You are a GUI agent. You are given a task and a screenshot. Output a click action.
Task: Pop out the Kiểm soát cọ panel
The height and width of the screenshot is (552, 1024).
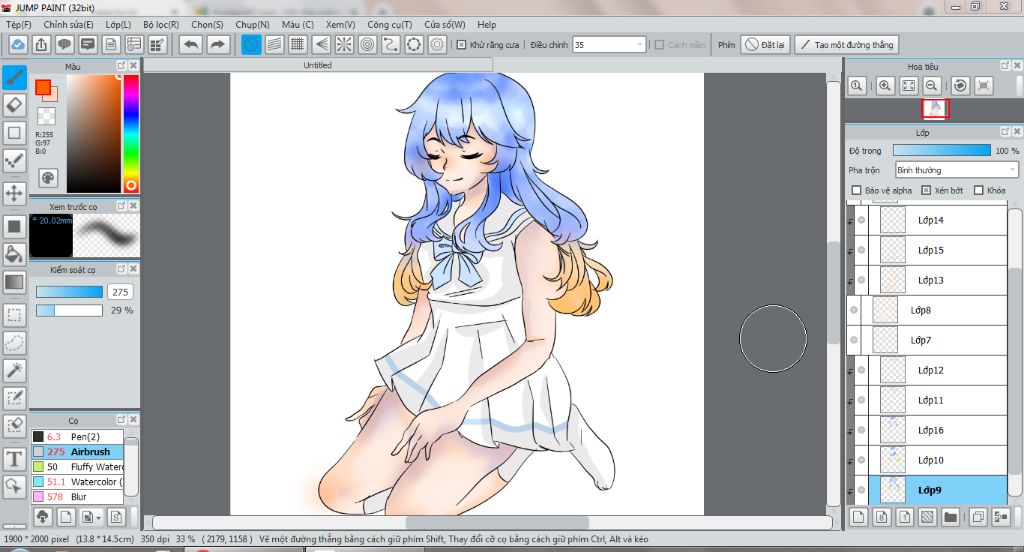121,269
